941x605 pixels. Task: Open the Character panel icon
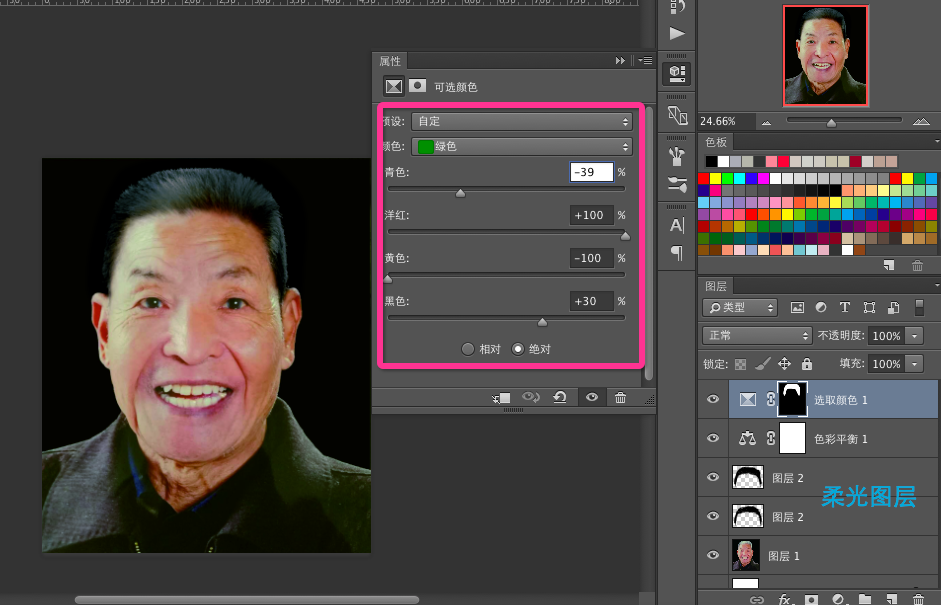(x=677, y=225)
